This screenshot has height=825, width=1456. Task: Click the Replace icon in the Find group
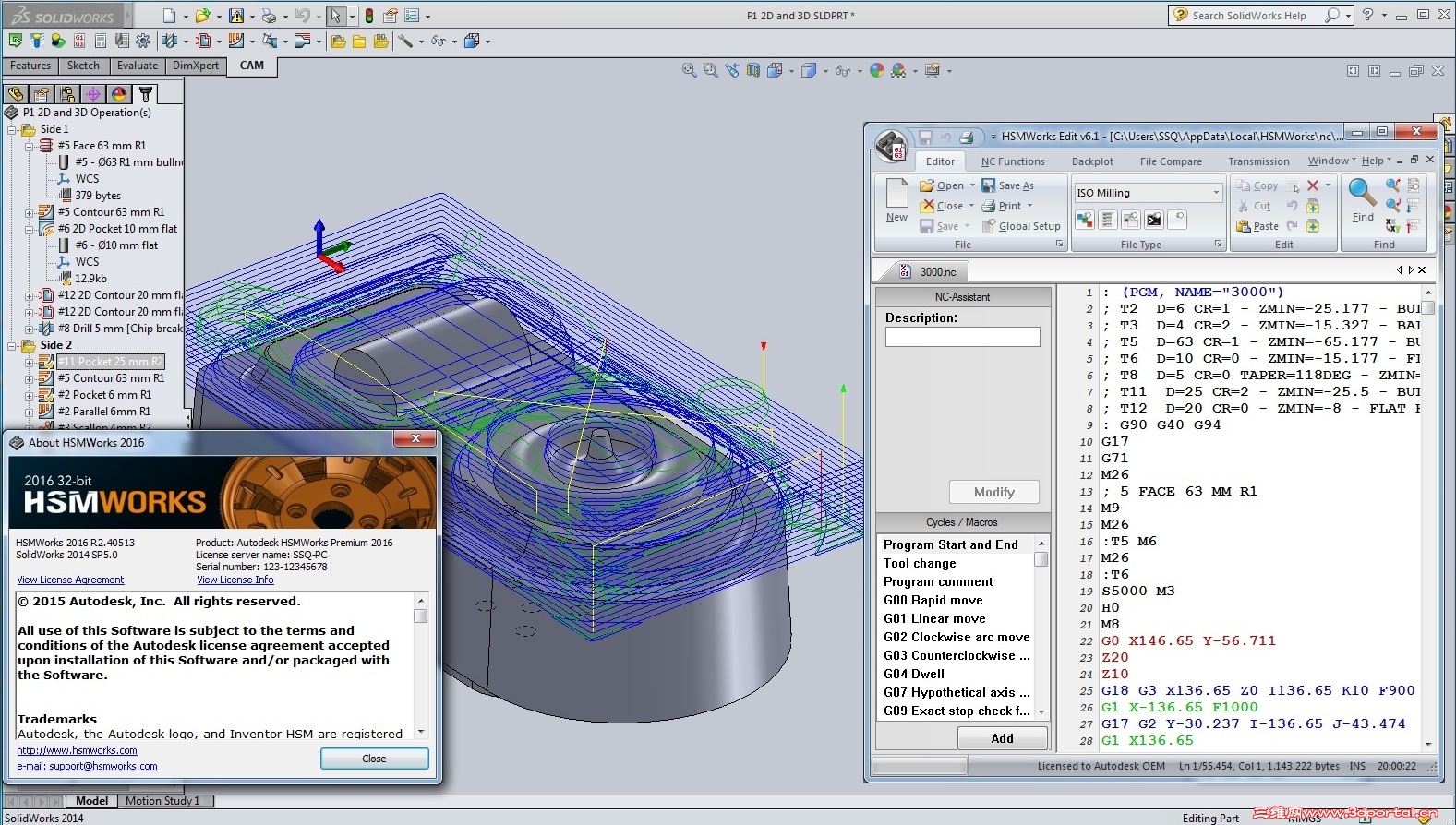point(1393,226)
